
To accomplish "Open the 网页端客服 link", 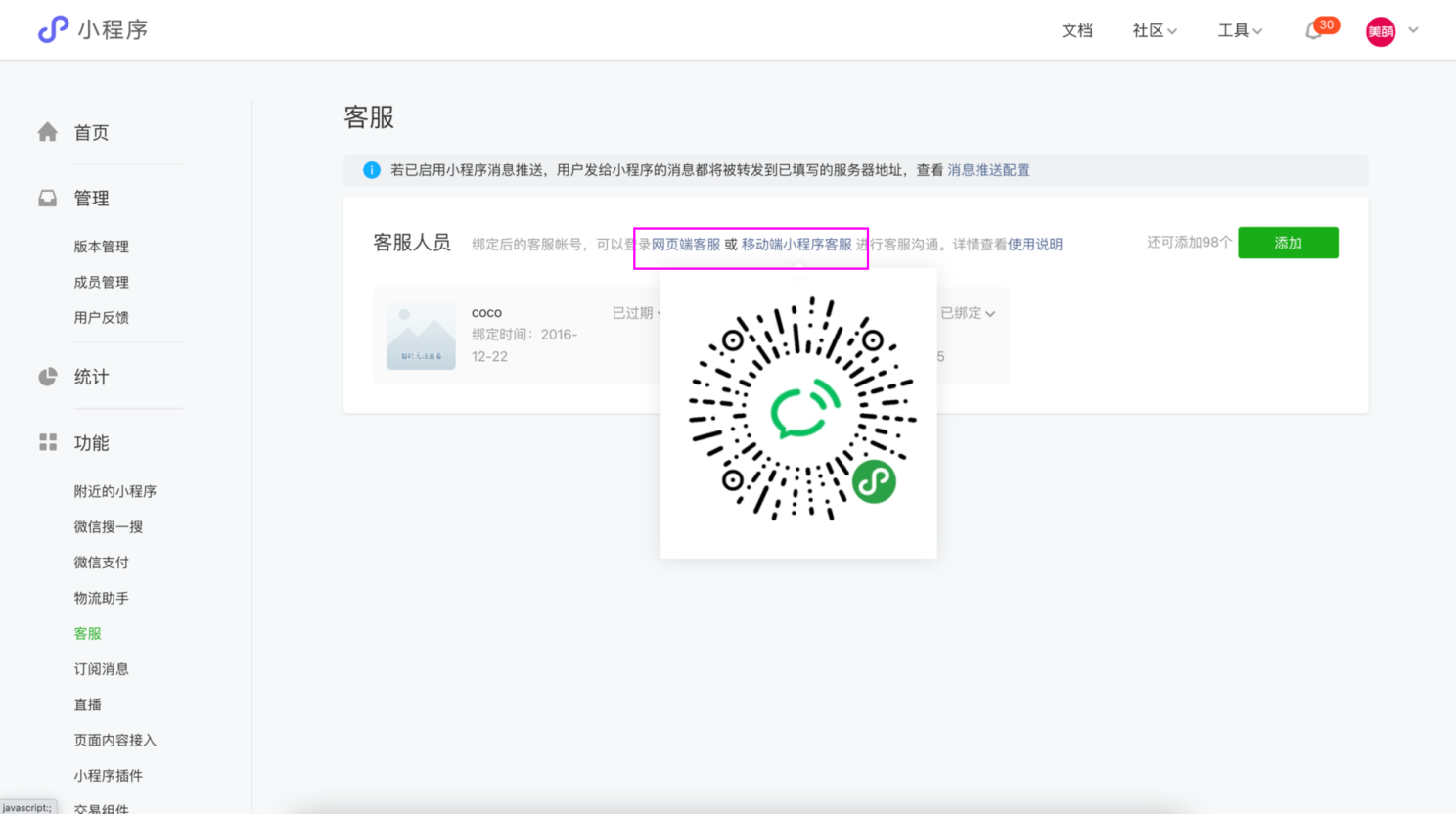I will 686,245.
